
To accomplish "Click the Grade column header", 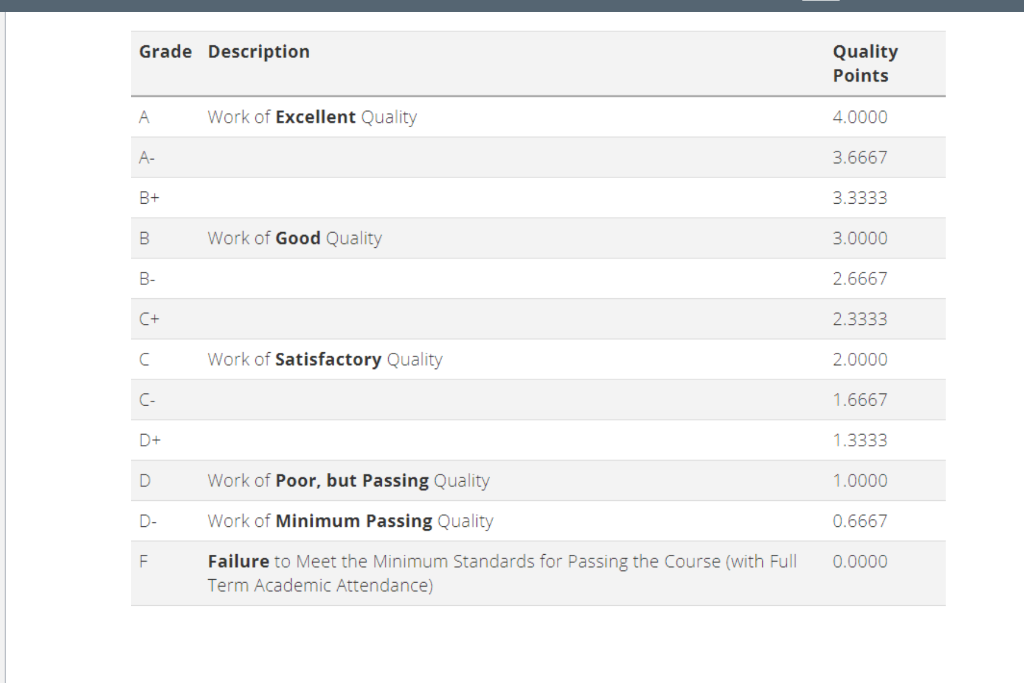I will coord(165,52).
